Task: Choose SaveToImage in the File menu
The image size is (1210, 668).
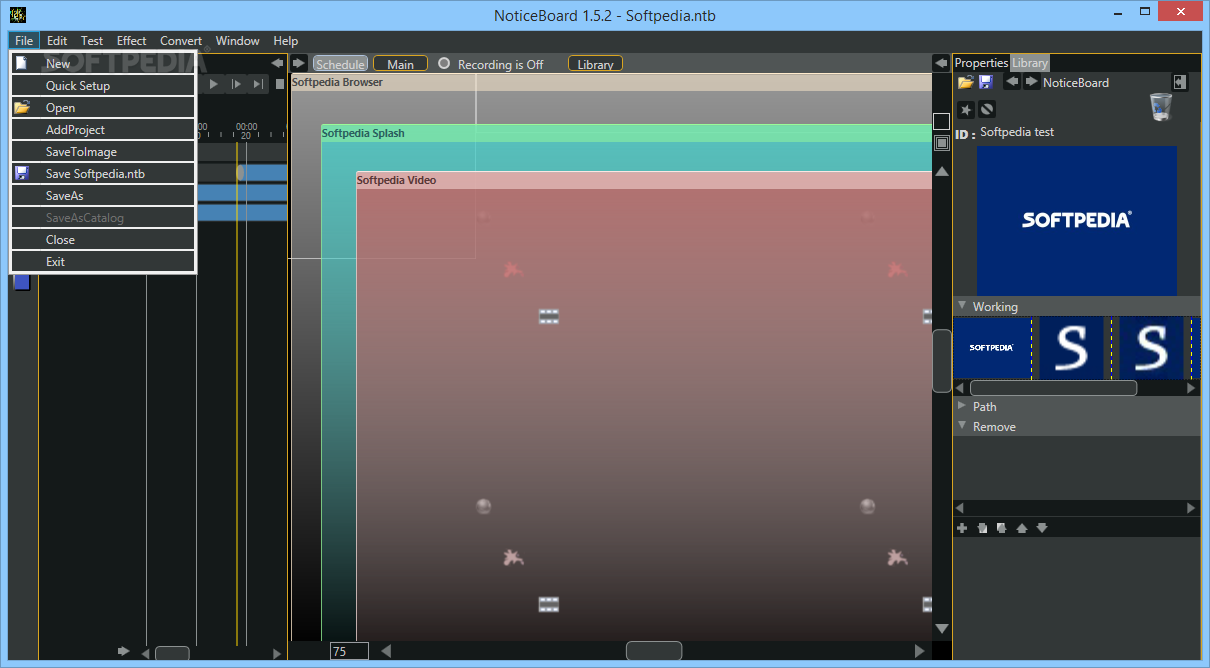Action: click(x=103, y=151)
